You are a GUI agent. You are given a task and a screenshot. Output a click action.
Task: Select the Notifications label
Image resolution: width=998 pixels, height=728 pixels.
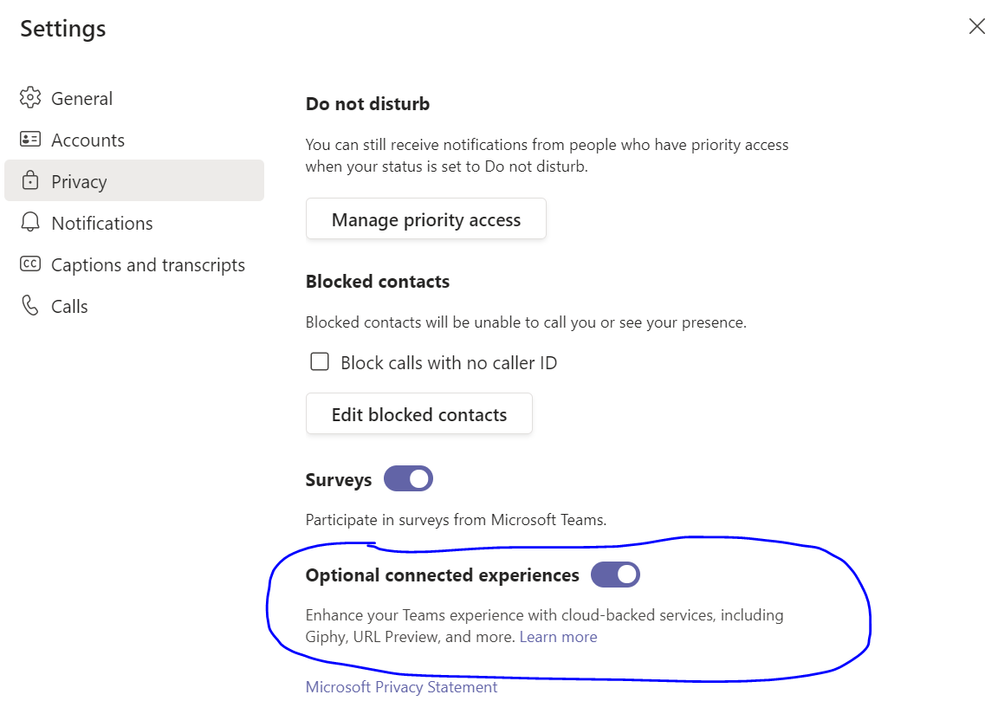point(102,223)
